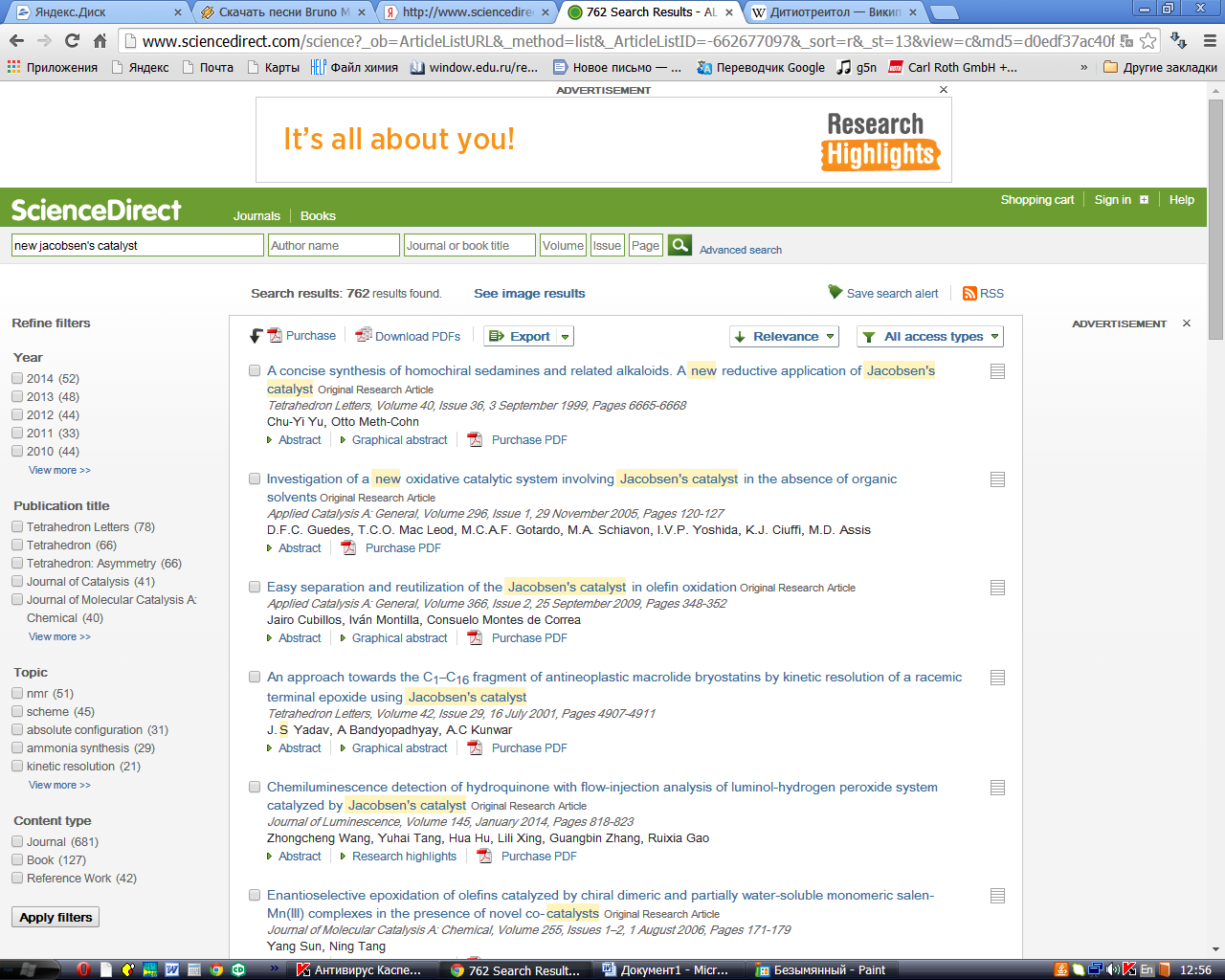Check the Tetrahedron Letters (78) filter

click(x=17, y=526)
